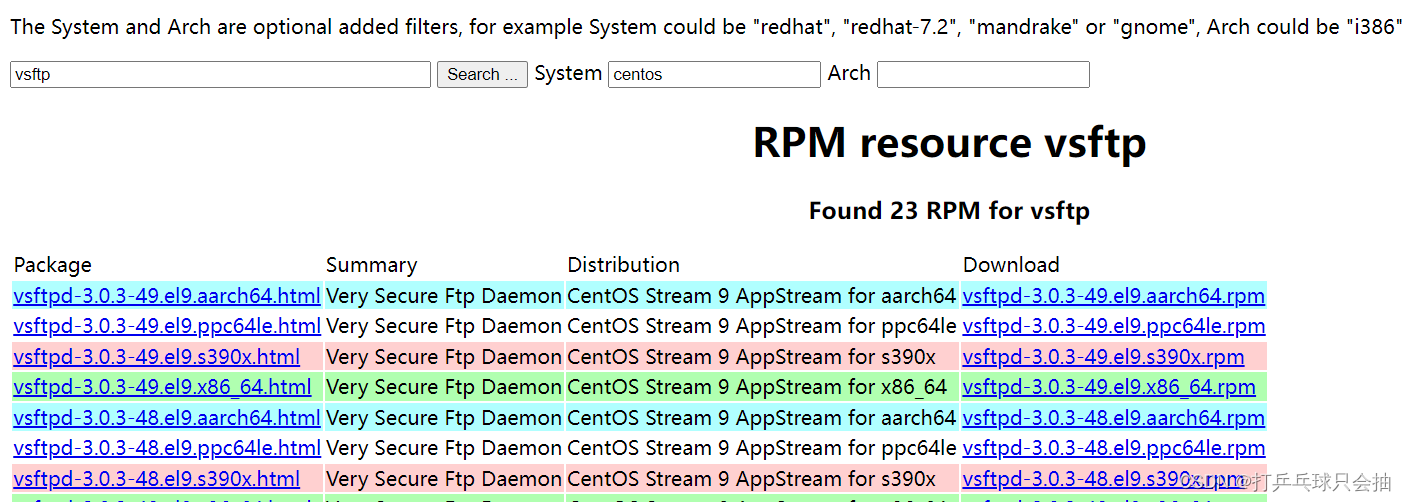Download vsftpd-3.0.3-49.el9.x86_64.rpm
The image size is (1406, 502).
click(1109, 387)
